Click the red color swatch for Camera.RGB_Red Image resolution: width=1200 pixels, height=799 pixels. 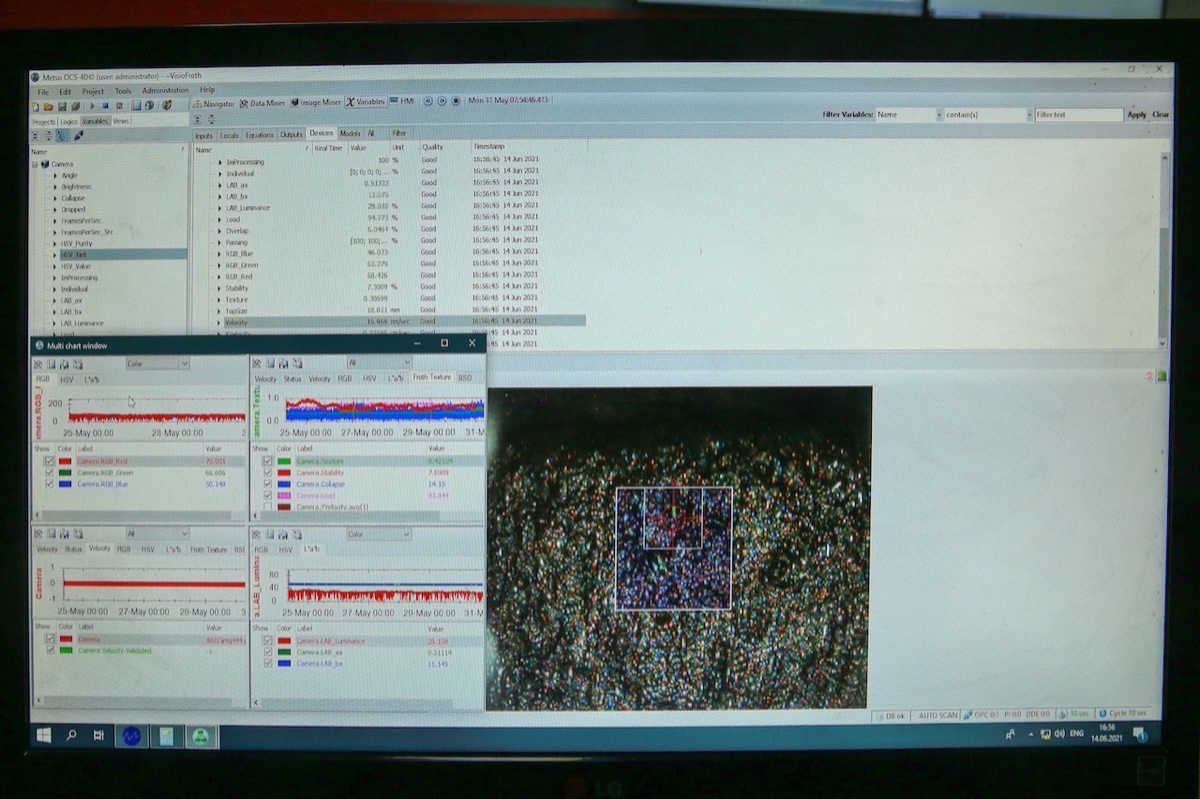tap(65, 462)
